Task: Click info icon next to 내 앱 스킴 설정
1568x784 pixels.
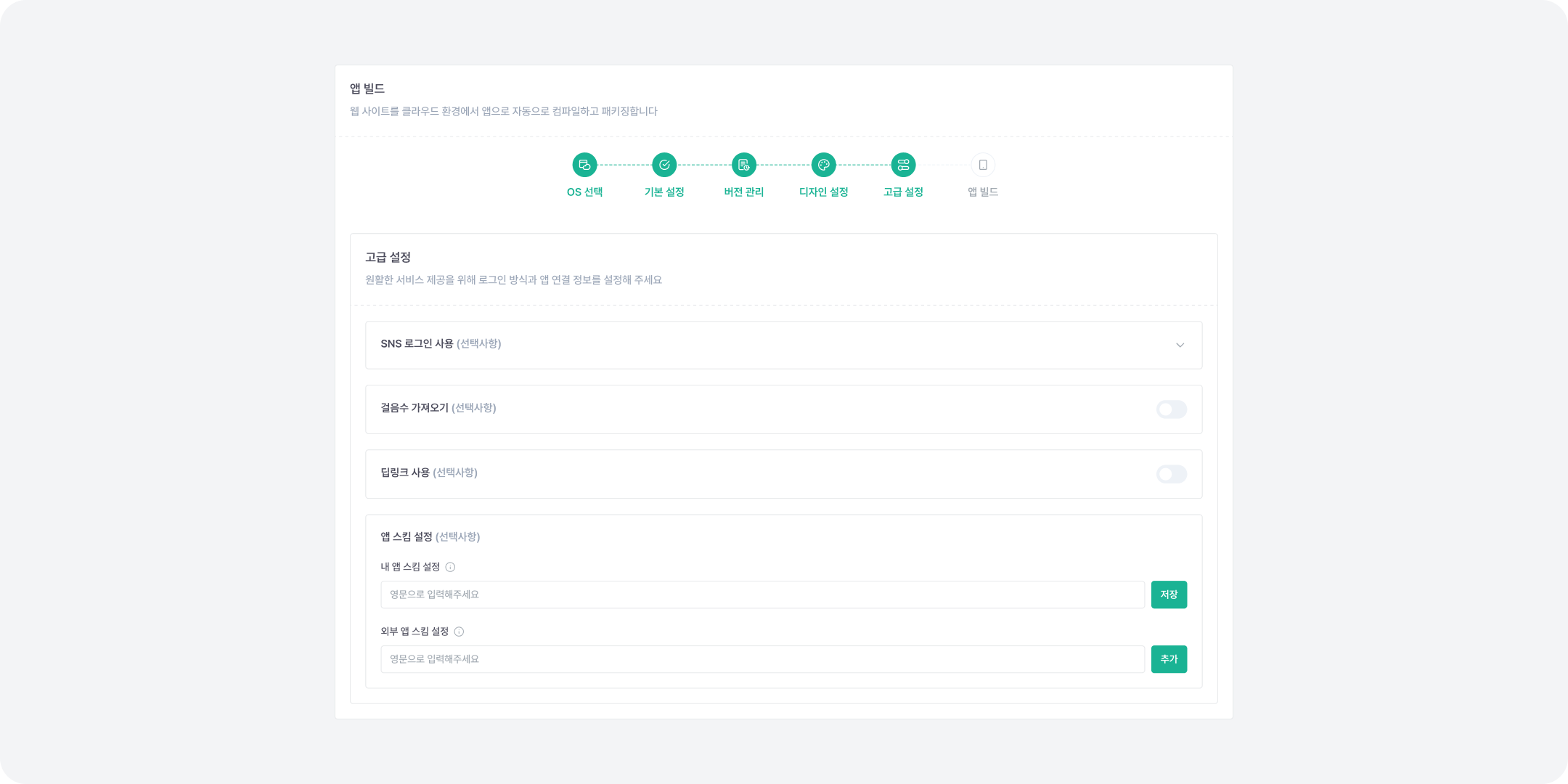Action: click(x=450, y=567)
